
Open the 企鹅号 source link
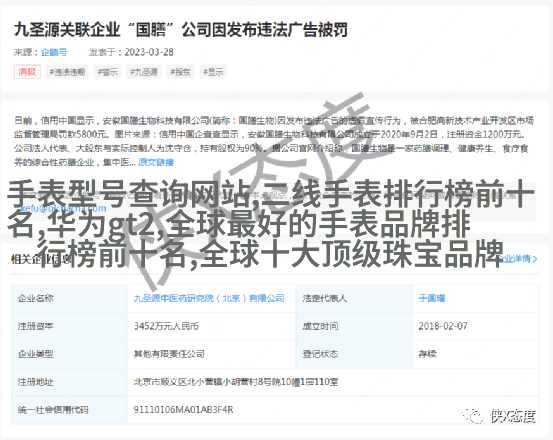[x=54, y=52]
